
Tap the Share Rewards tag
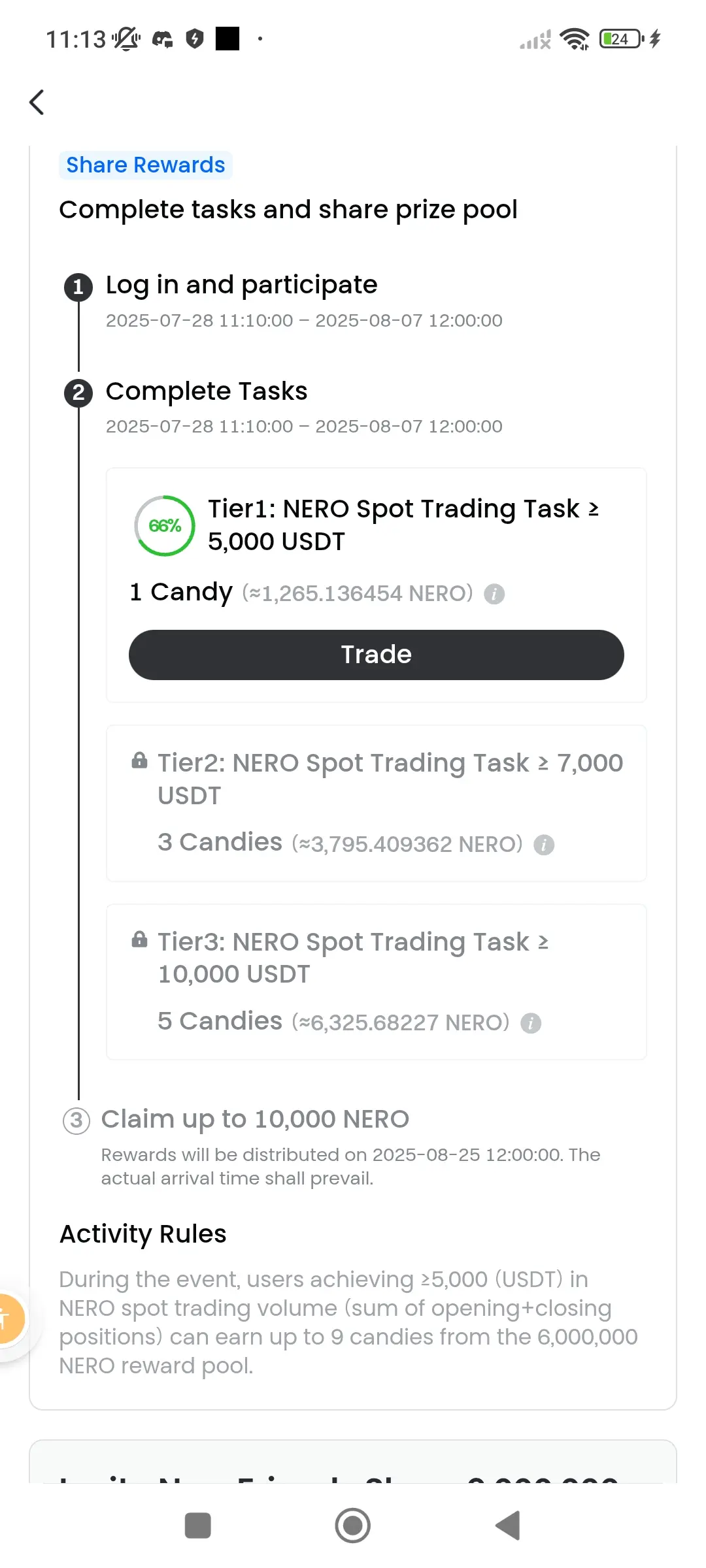[x=146, y=165]
